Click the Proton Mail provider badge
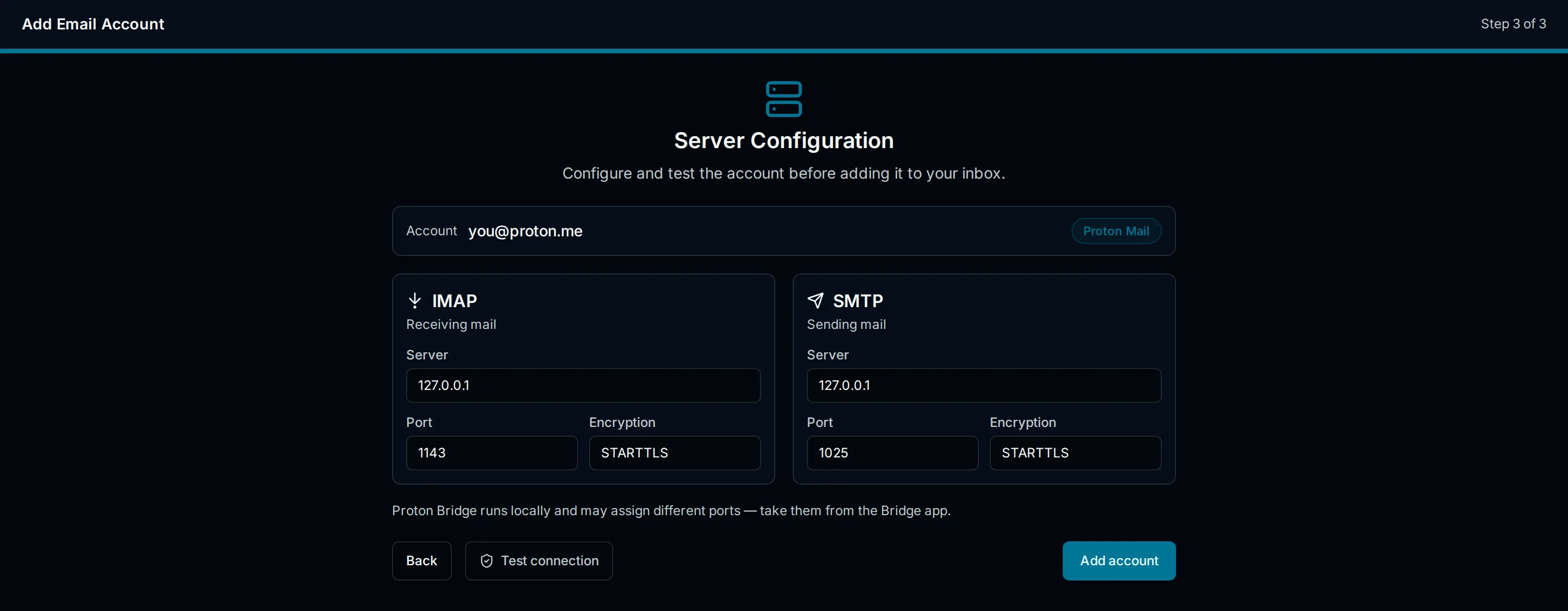This screenshot has width=1568, height=611. pyautogui.click(x=1116, y=231)
